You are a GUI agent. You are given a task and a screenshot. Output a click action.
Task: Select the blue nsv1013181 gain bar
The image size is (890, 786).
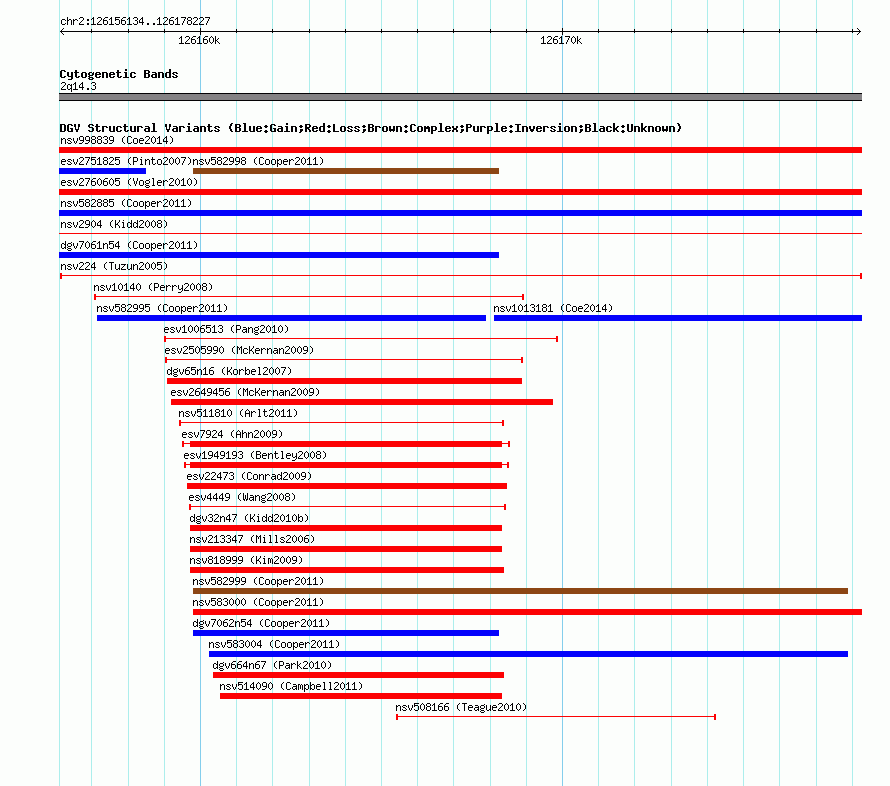678,318
